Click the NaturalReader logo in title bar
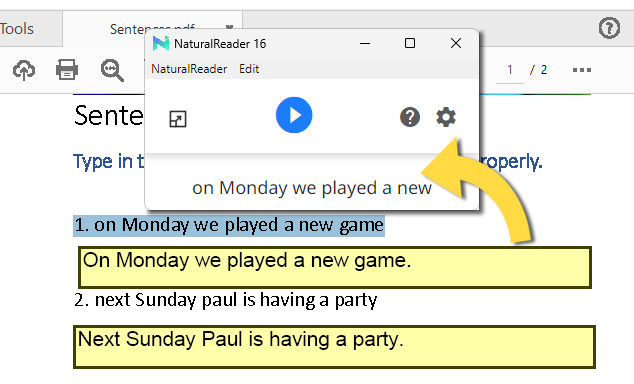Screen dimensions: 634x384 [x=161, y=43]
